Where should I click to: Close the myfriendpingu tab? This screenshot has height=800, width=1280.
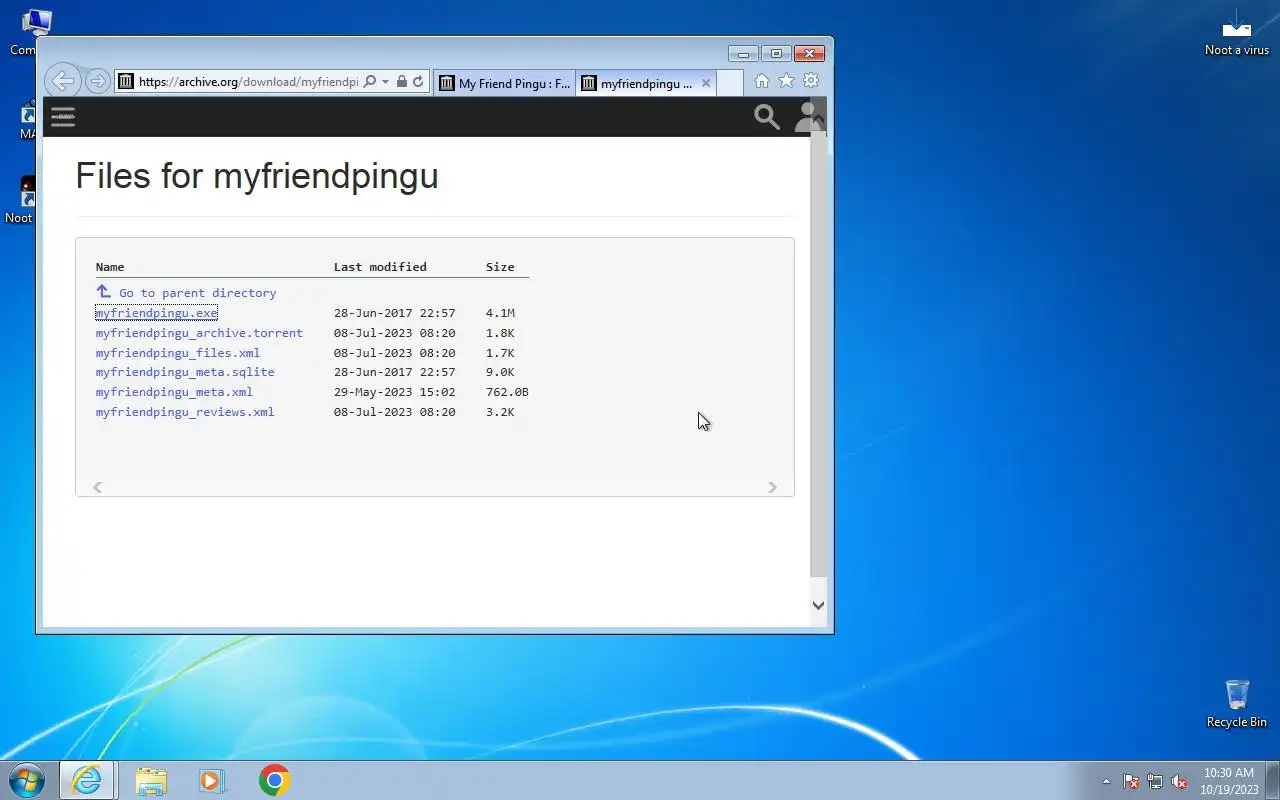point(706,83)
